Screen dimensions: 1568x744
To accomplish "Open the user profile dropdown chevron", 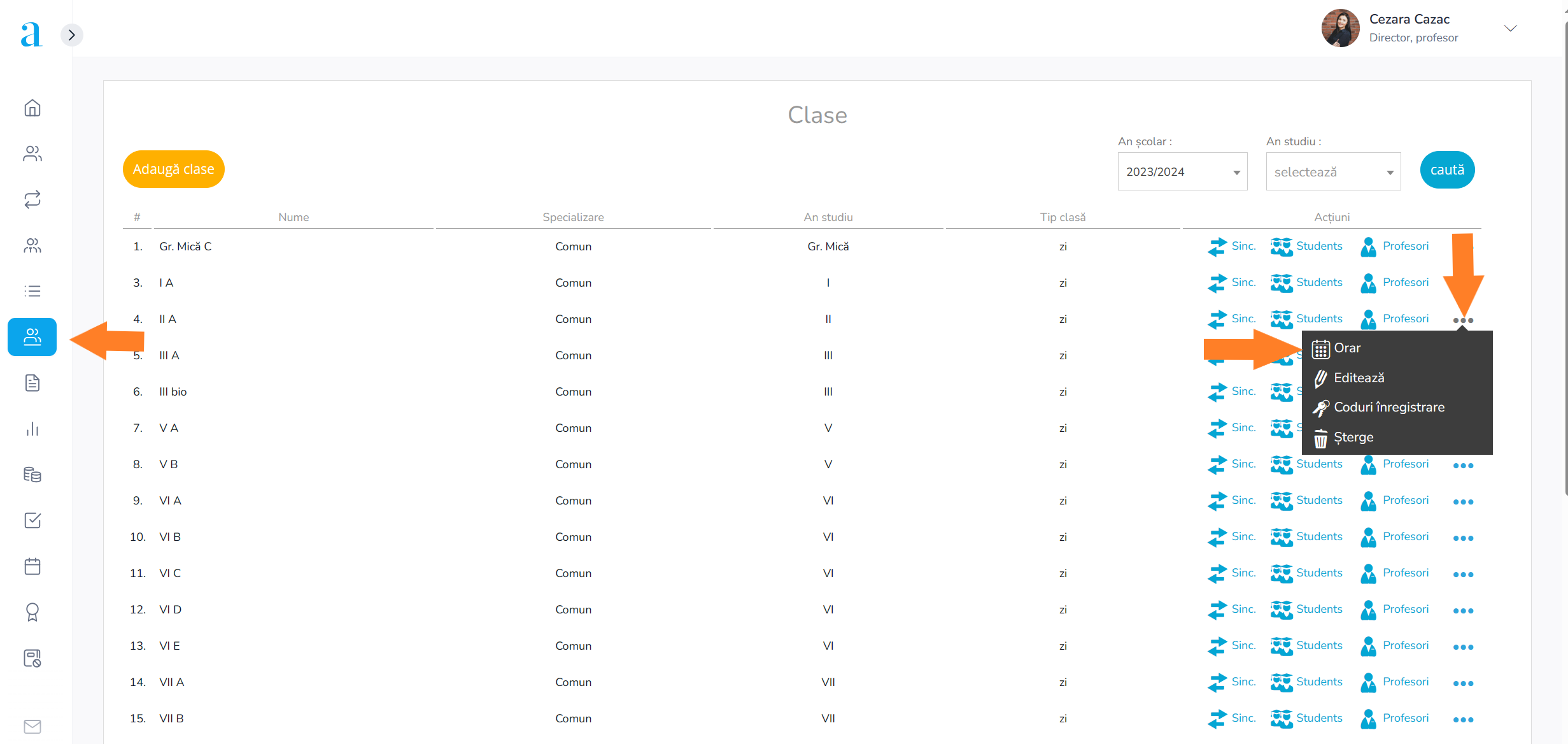I will 1511,28.
